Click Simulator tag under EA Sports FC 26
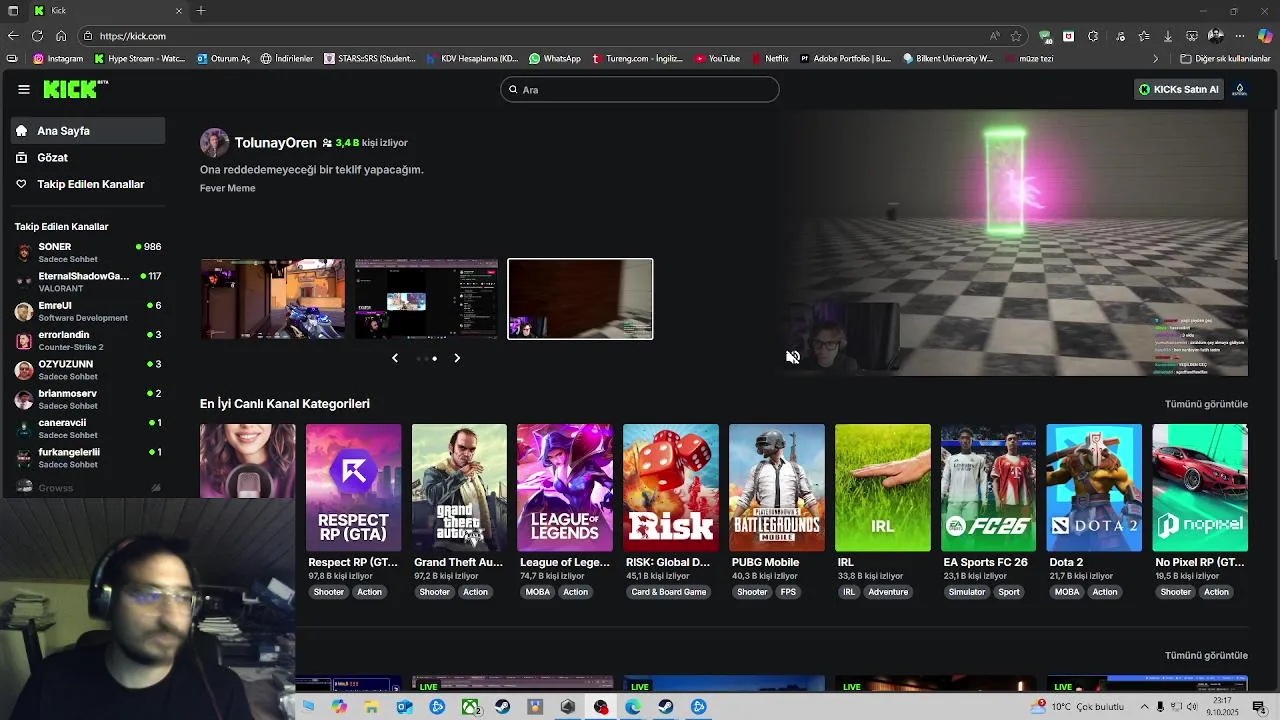Viewport: 1280px width, 720px height. tap(967, 592)
